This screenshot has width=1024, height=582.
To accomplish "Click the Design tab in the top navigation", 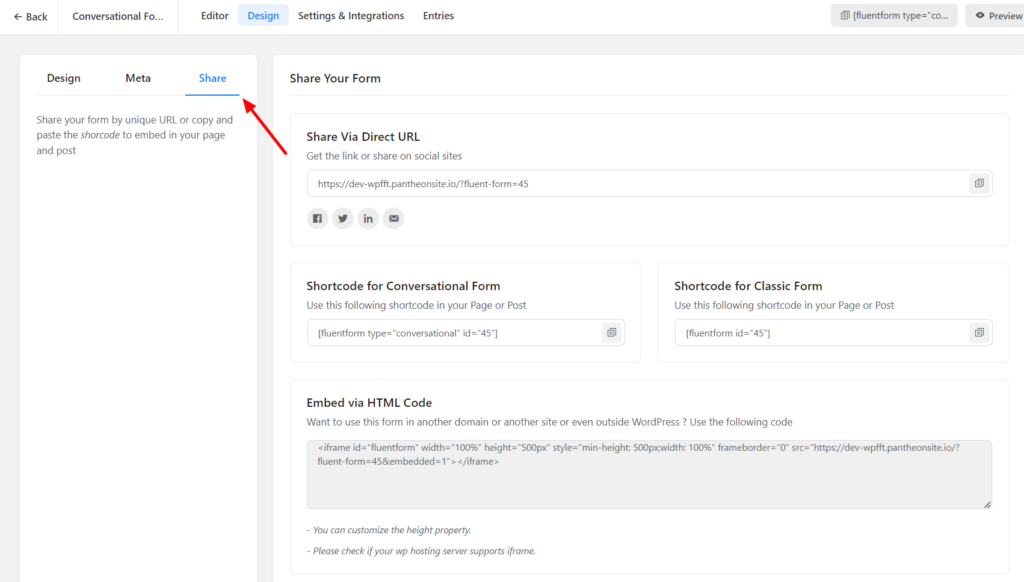I will [262, 15].
